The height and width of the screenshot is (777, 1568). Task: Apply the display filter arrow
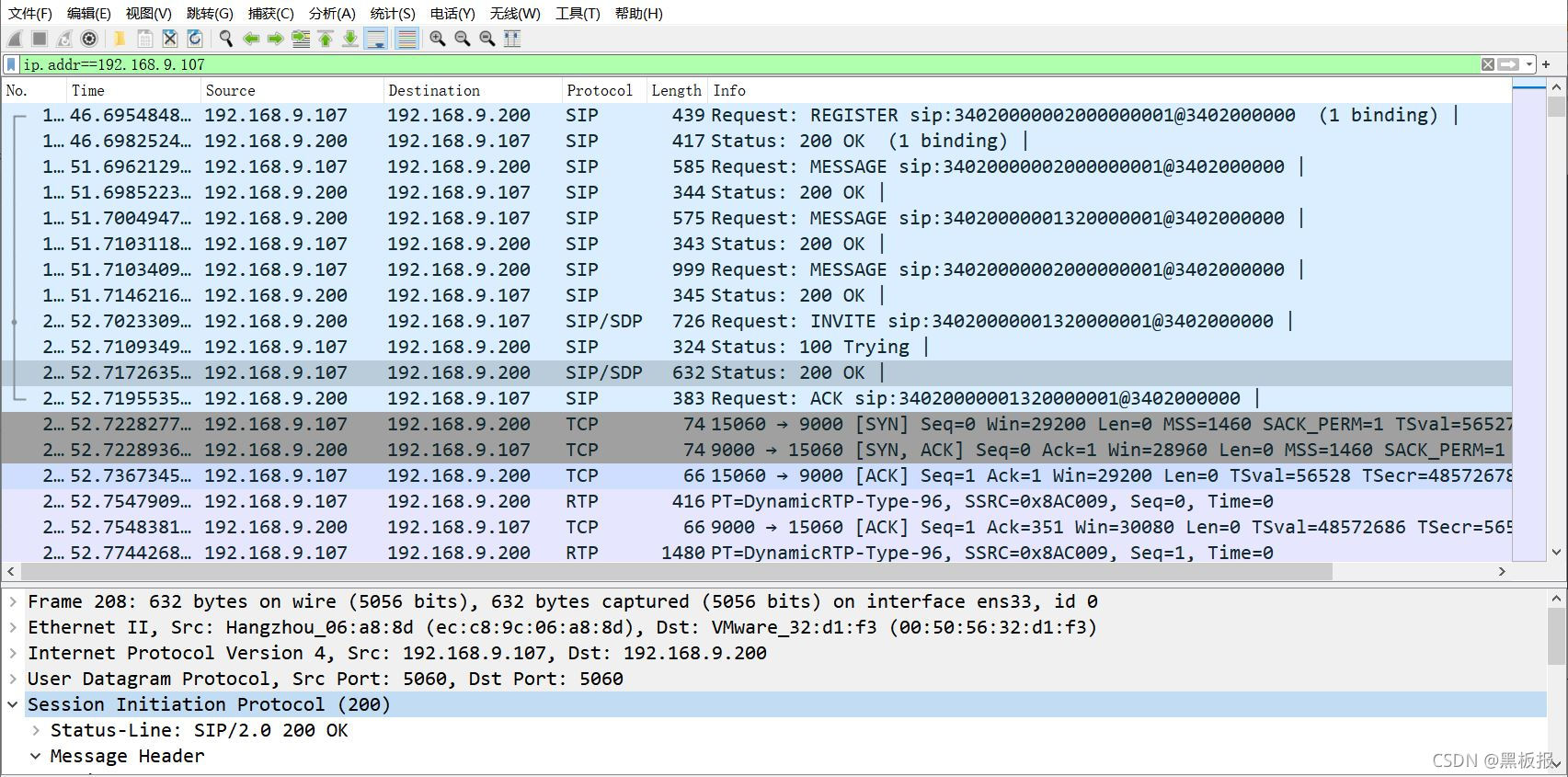point(1507,64)
